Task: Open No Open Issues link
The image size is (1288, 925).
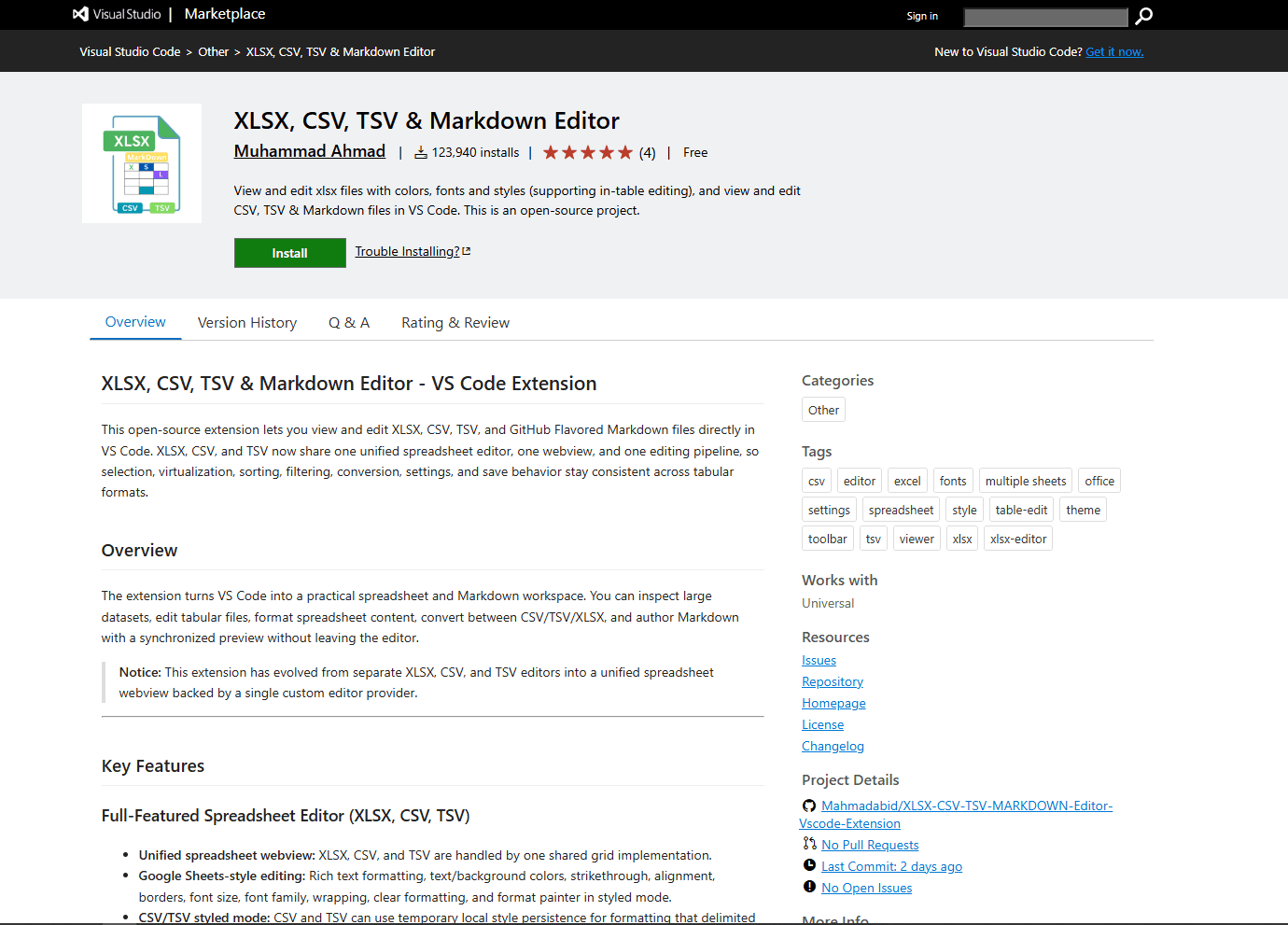Action: tap(866, 888)
